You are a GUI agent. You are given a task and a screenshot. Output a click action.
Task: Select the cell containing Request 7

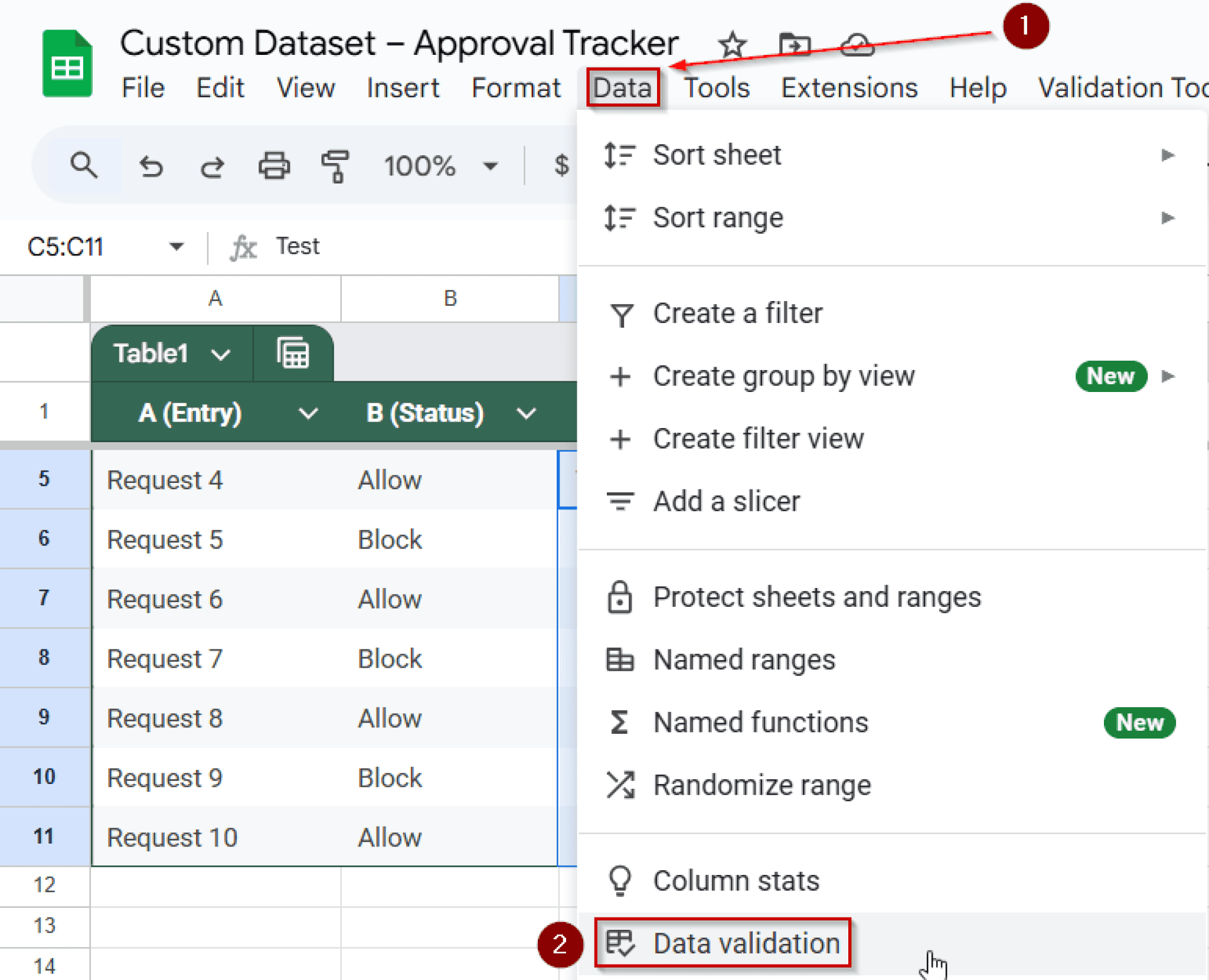click(x=165, y=658)
